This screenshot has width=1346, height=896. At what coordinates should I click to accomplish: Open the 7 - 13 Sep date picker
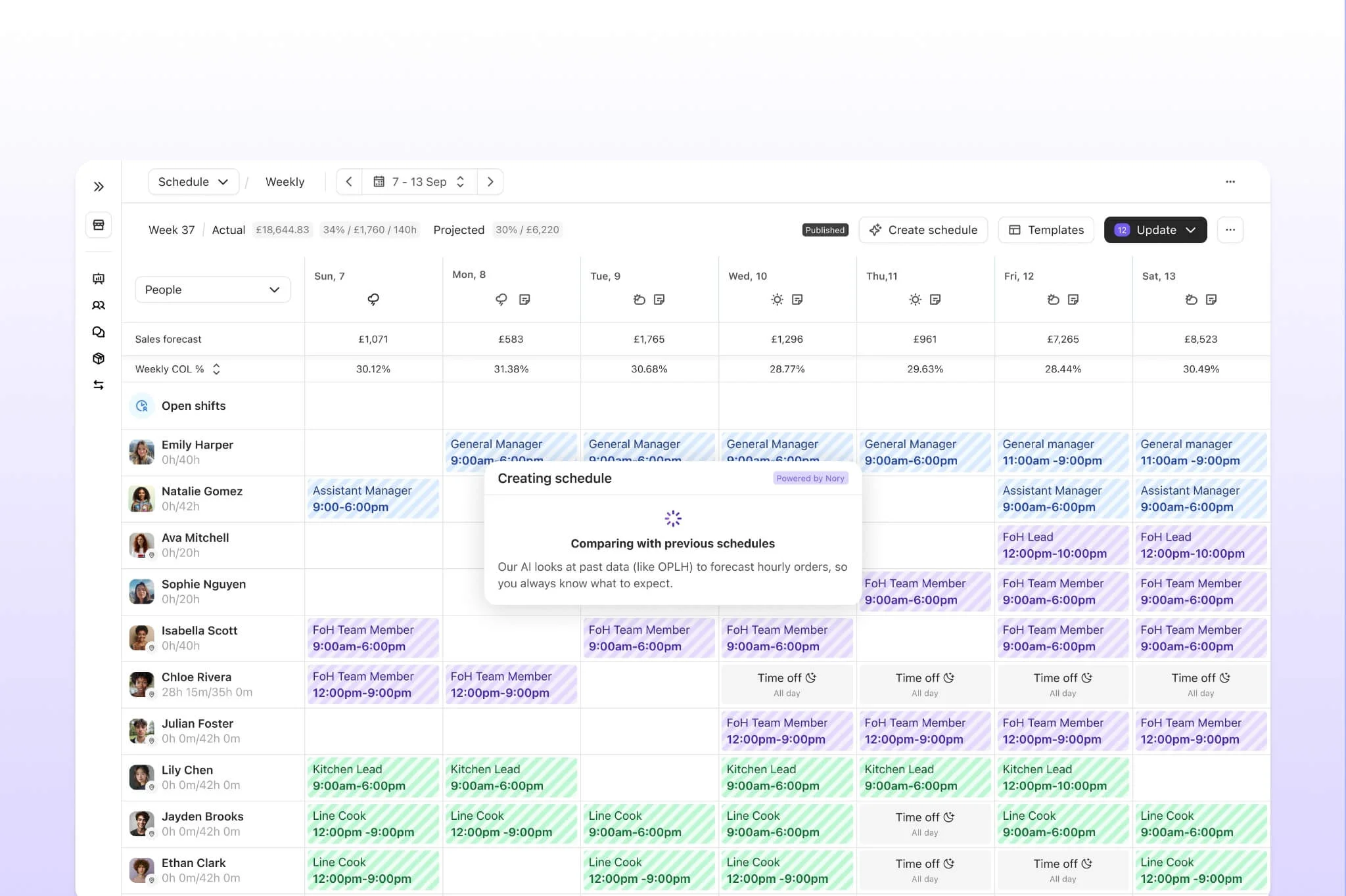pos(419,182)
